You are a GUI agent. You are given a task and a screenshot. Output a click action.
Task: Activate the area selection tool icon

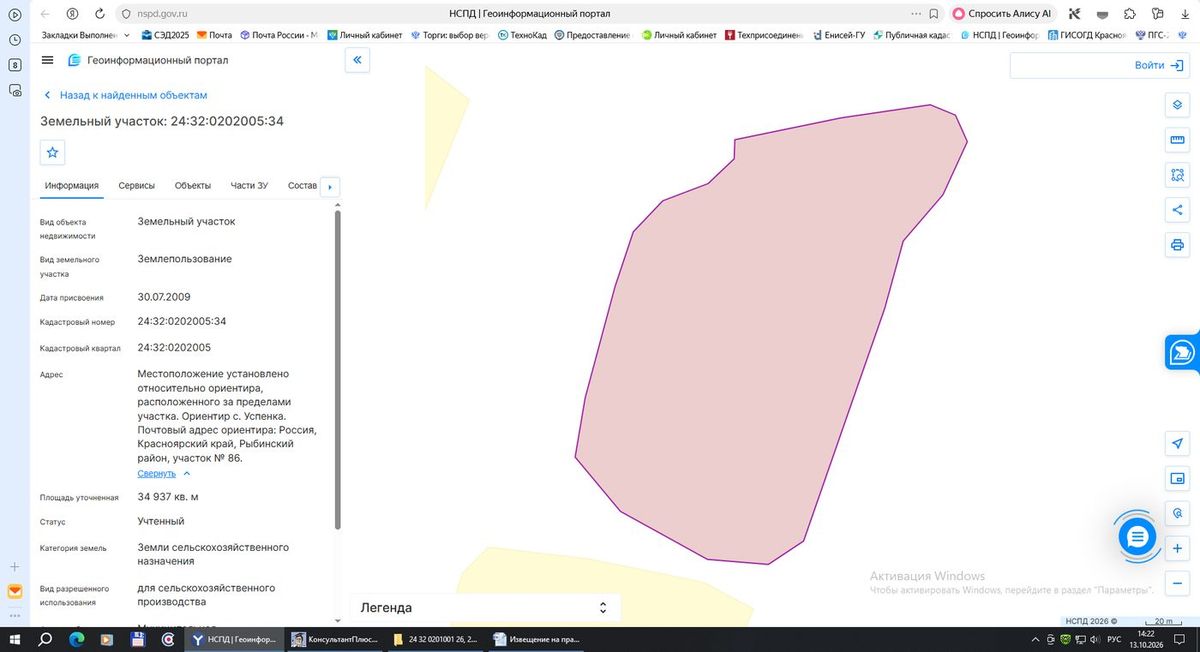(x=1177, y=175)
